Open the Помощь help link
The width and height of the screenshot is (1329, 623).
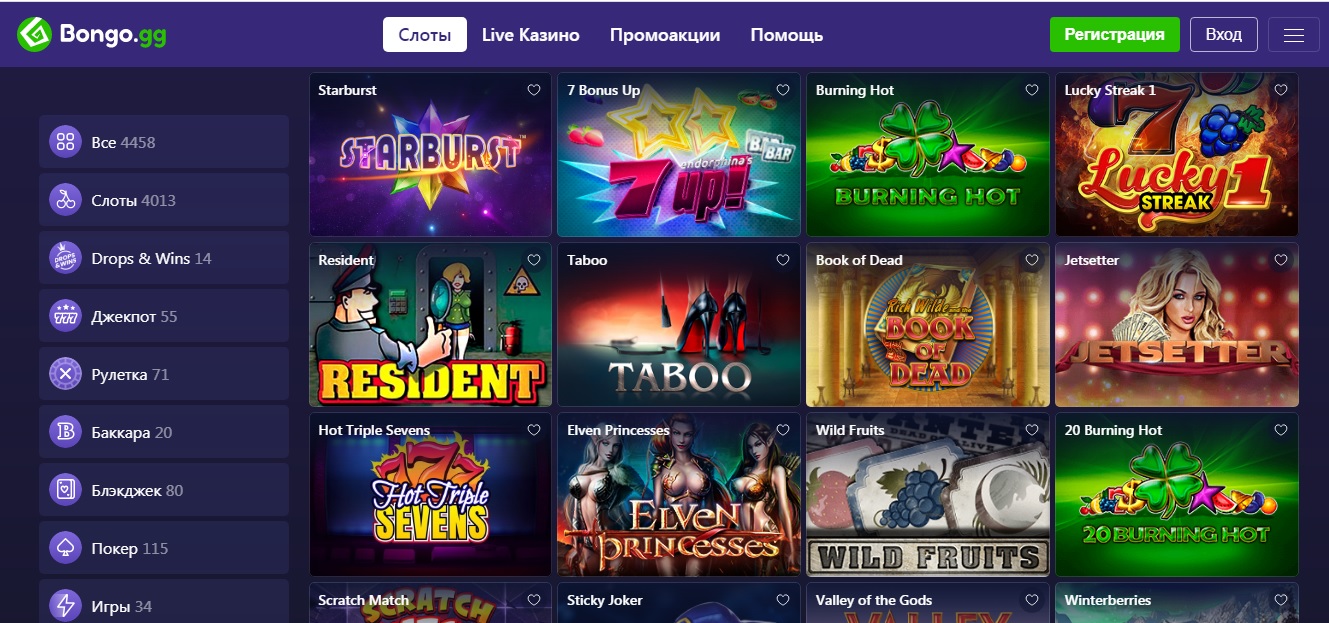pos(787,35)
